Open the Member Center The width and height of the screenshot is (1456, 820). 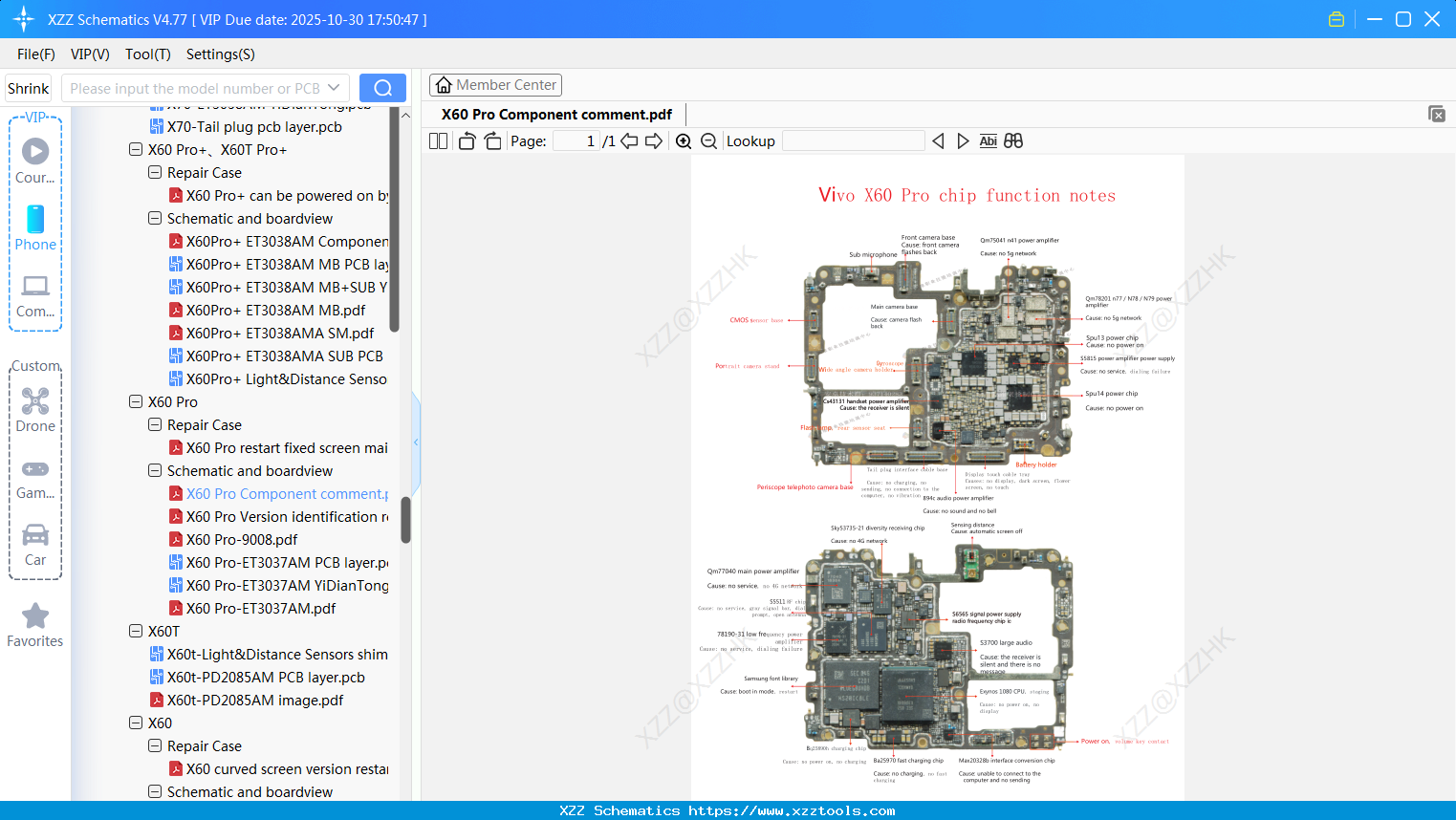tap(495, 85)
